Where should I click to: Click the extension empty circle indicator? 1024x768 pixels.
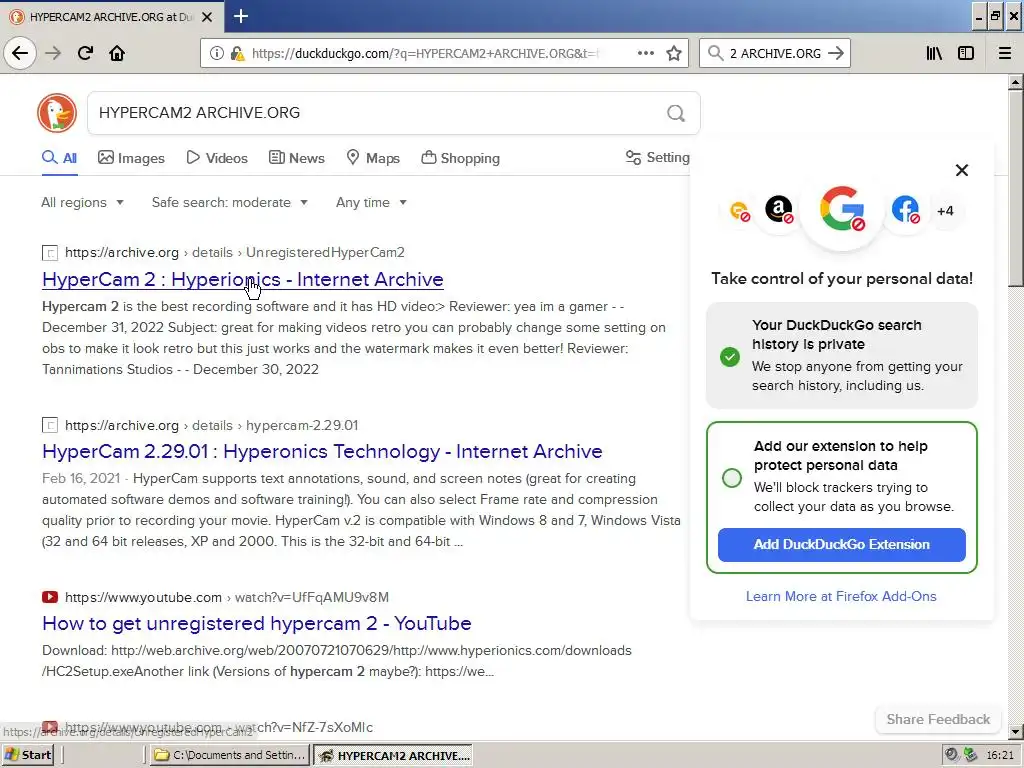732,477
